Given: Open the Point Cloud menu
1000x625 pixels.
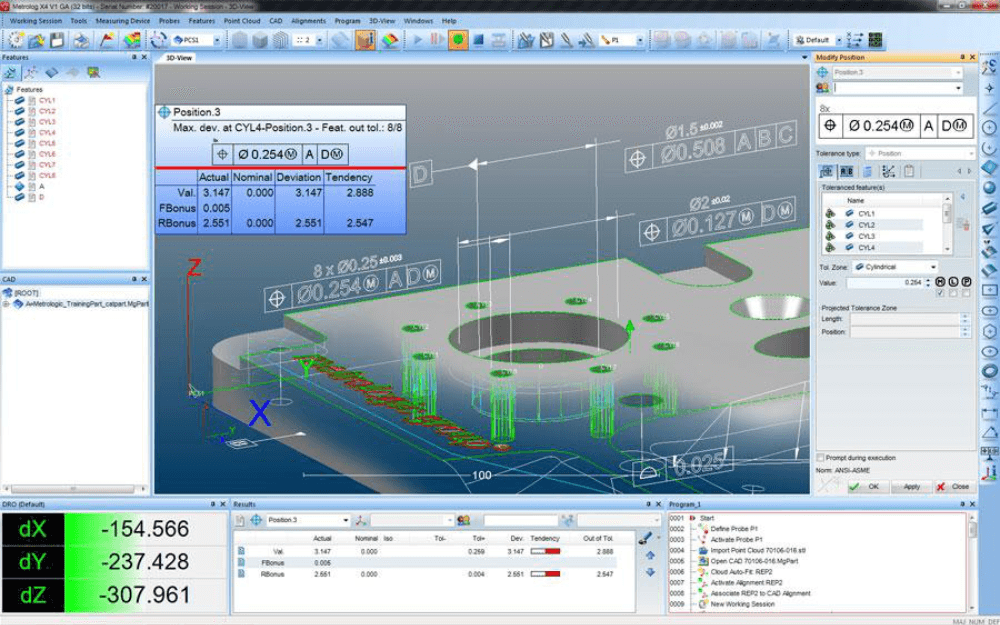Looking at the screenshot, I should tap(241, 20).
